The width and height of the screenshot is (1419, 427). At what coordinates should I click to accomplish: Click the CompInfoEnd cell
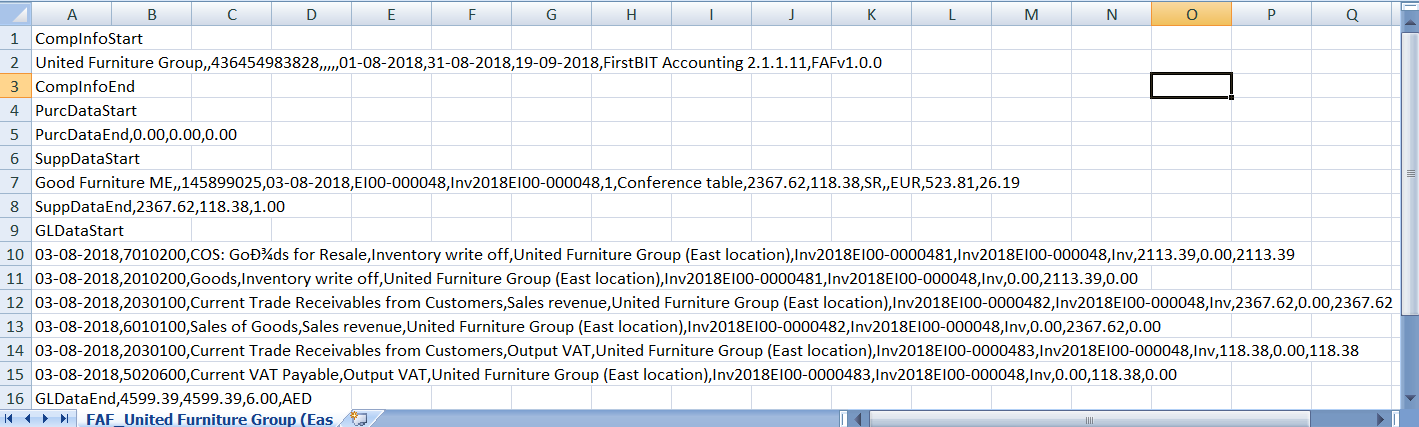[x=85, y=87]
